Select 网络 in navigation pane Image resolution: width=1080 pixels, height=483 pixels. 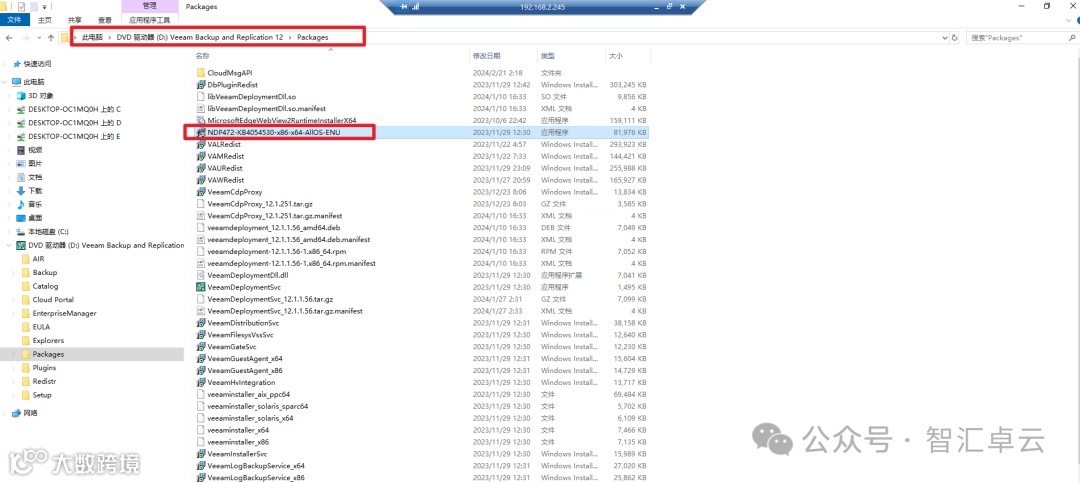click(30, 413)
